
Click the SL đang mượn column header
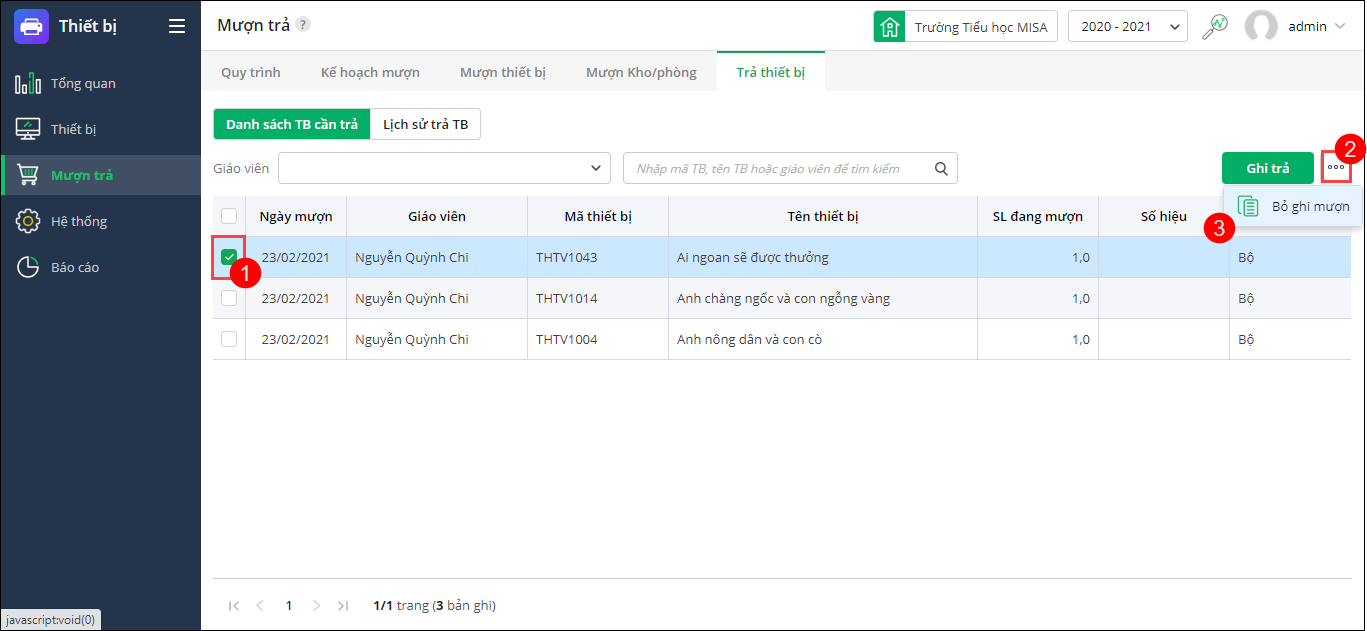coord(1038,216)
